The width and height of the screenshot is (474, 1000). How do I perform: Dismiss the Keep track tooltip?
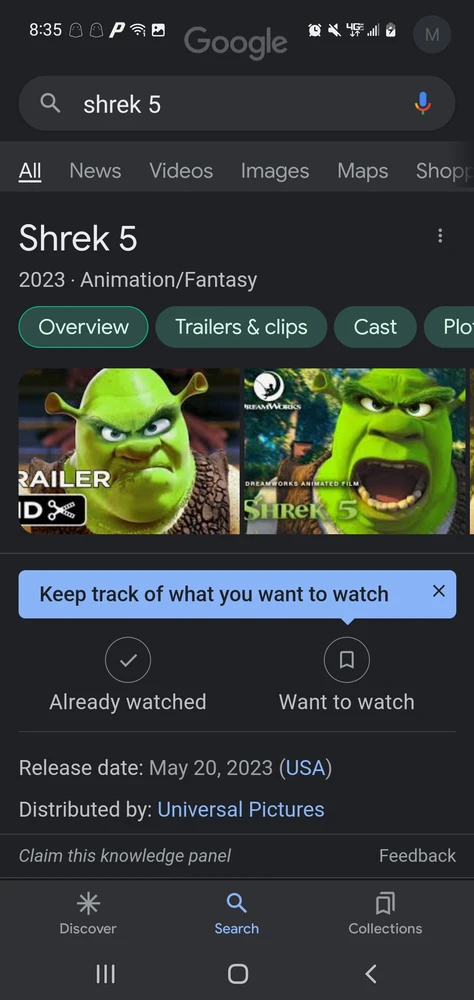pos(439,591)
